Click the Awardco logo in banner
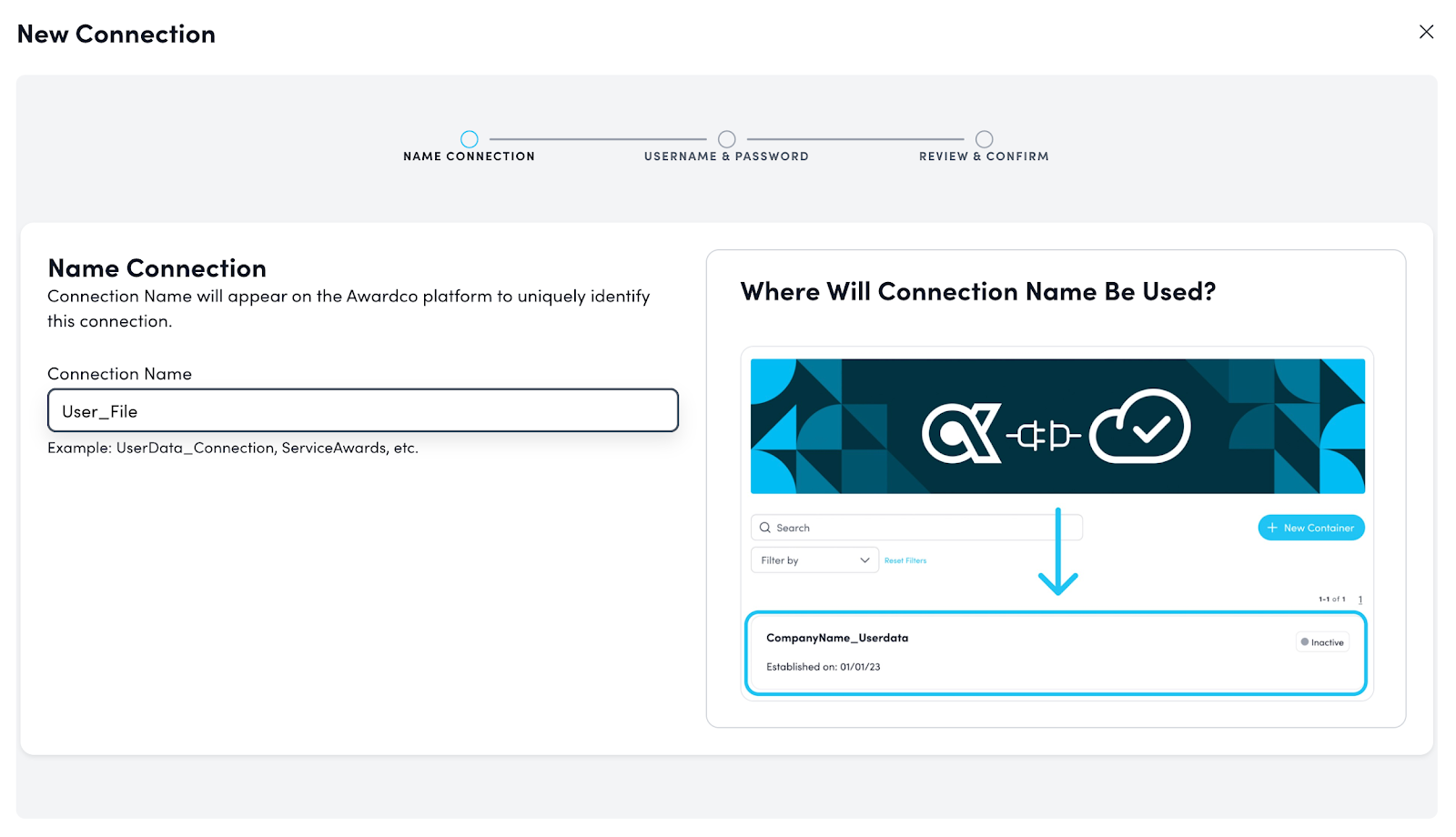 point(961,433)
